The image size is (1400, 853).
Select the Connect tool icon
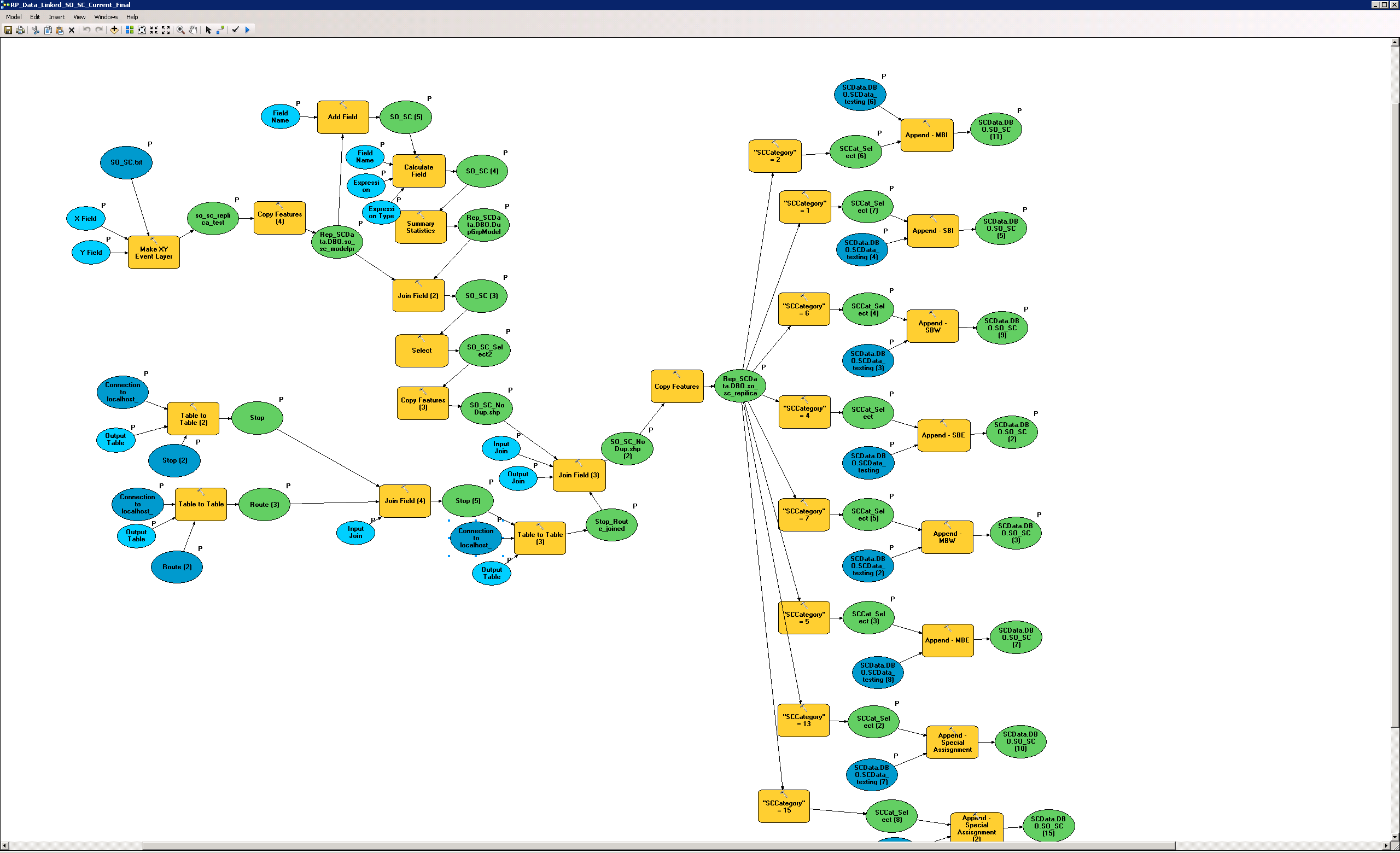tap(220, 30)
